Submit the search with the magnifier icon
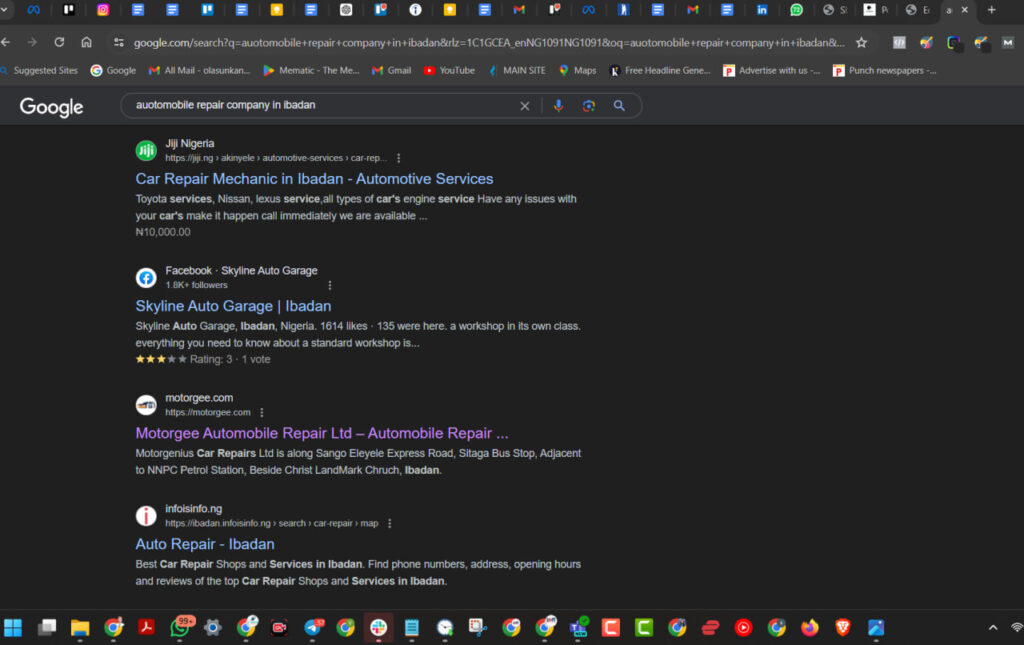This screenshot has height=645, width=1024. pyautogui.click(x=619, y=106)
